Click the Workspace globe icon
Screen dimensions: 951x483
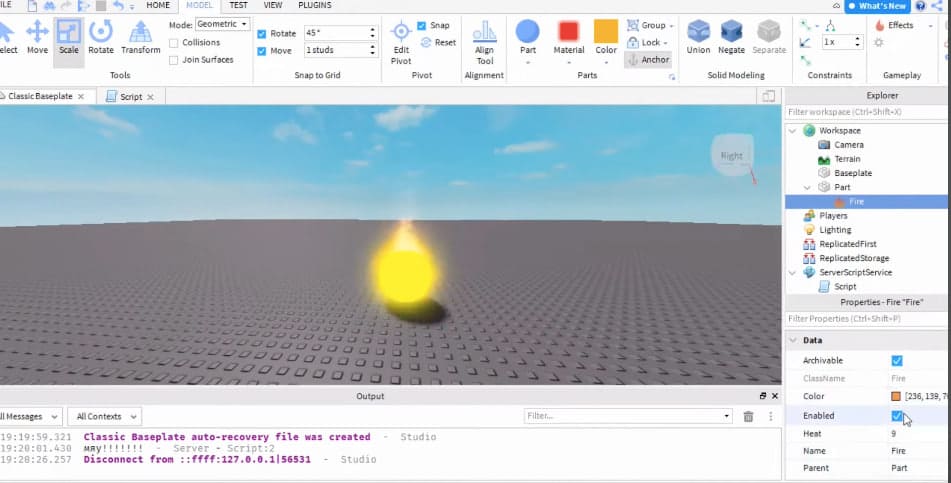coord(809,130)
